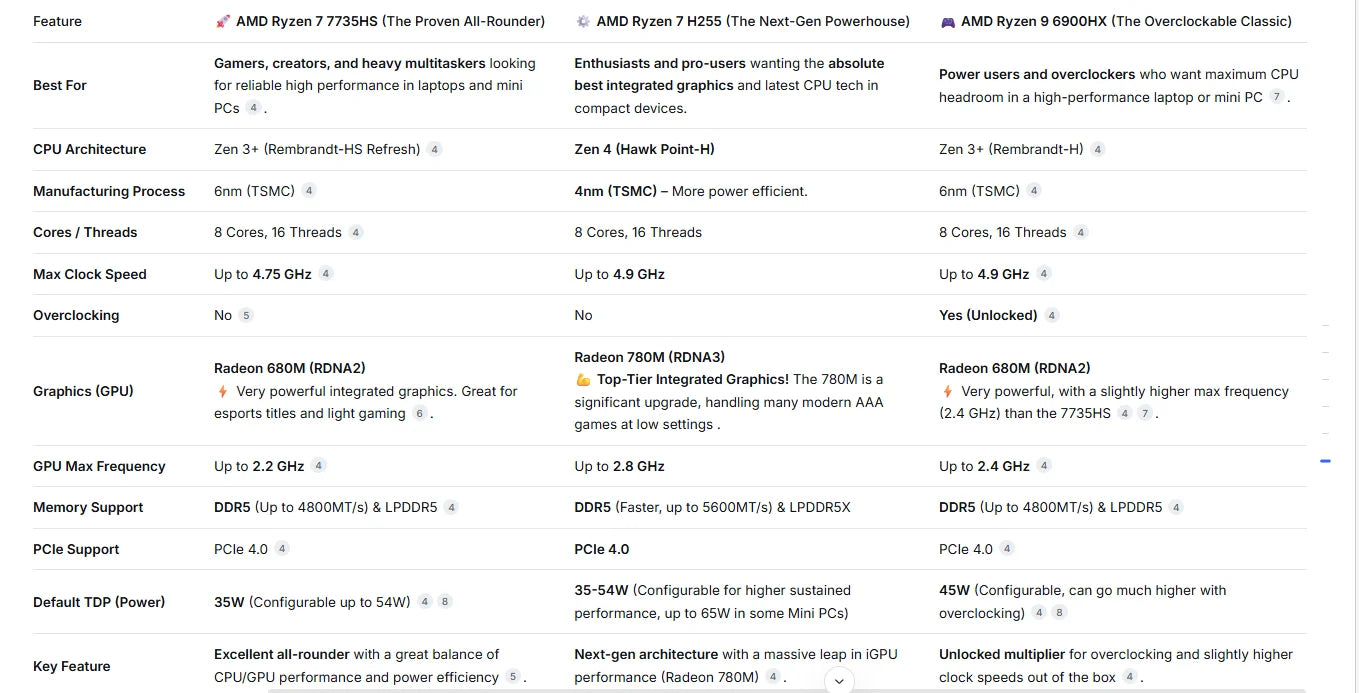Open citation 8 after 35W (Configurable up to 54W)
1359x693 pixels.
pyautogui.click(x=446, y=601)
